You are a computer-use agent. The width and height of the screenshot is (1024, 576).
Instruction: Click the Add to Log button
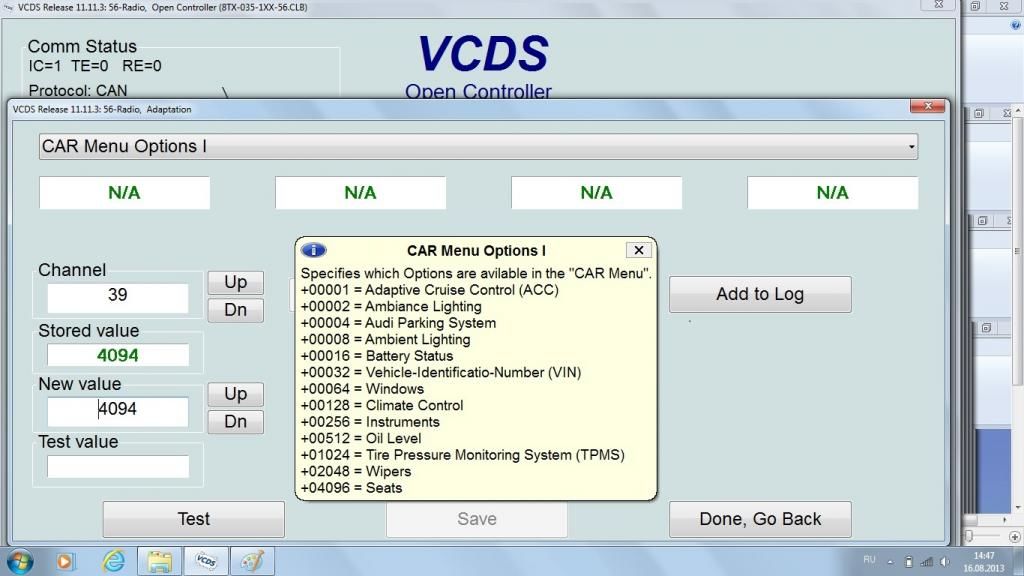[760, 294]
